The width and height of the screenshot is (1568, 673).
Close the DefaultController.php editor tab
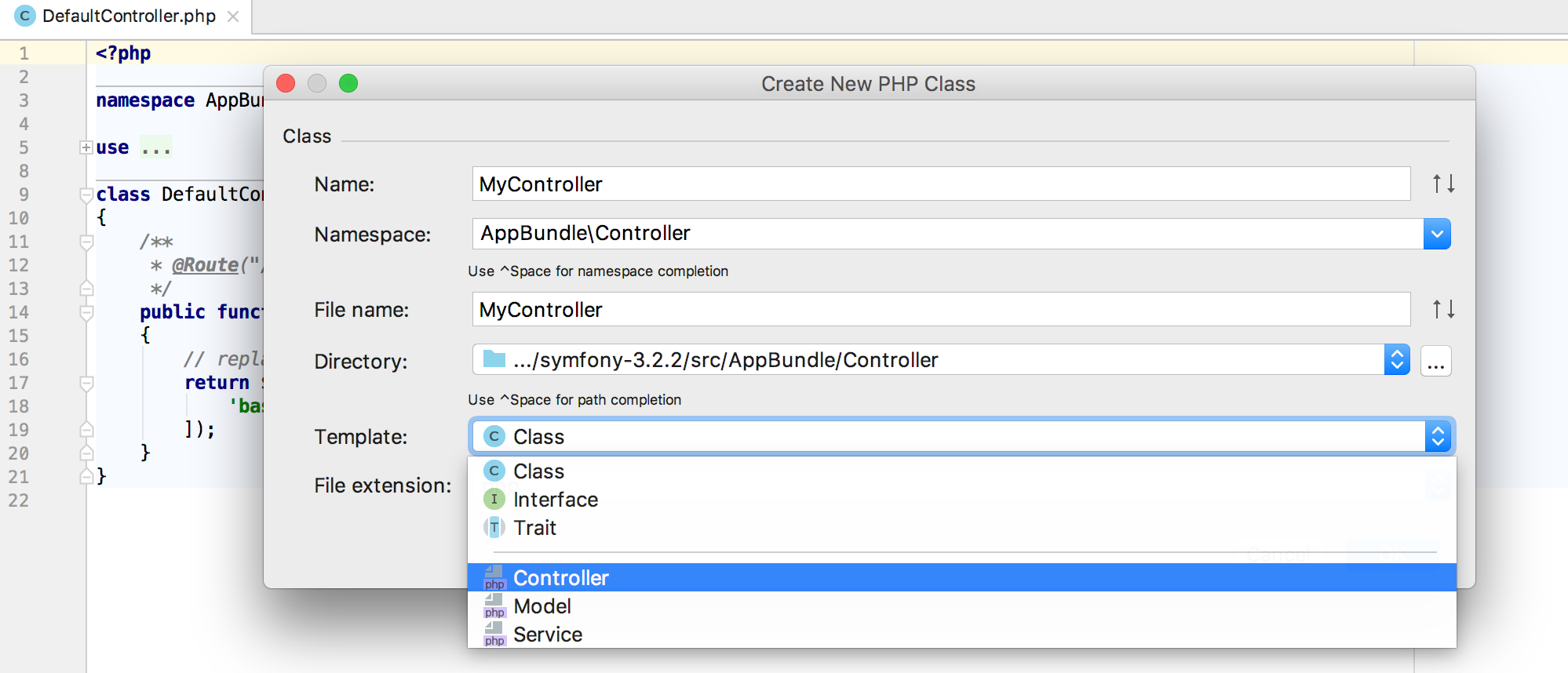233,16
